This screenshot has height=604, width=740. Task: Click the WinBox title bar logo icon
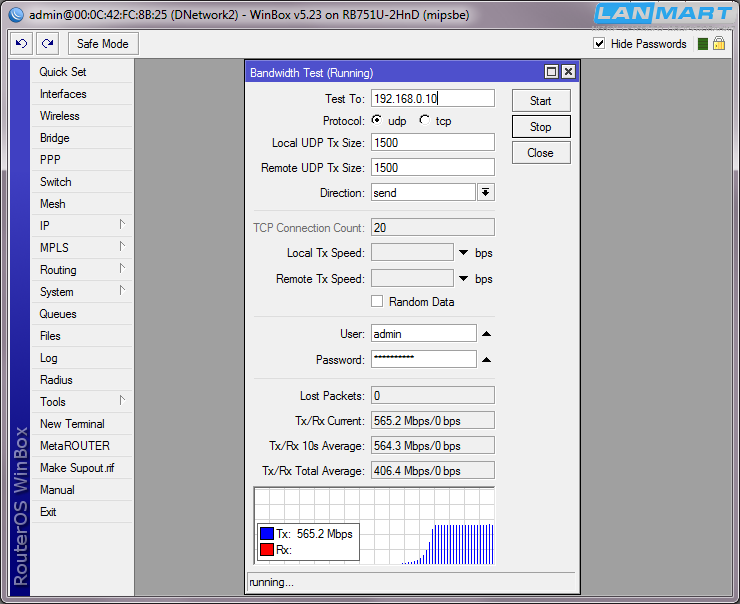point(17,15)
